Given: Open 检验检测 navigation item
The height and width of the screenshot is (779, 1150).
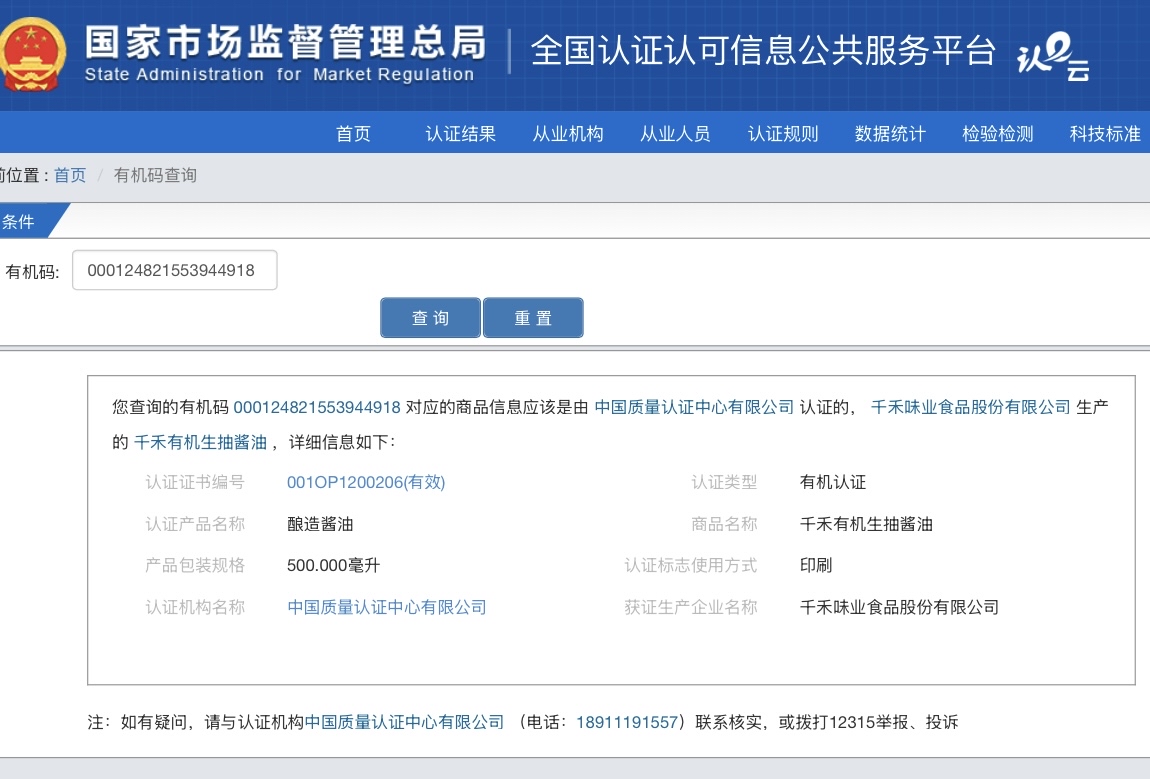Looking at the screenshot, I should 997,134.
